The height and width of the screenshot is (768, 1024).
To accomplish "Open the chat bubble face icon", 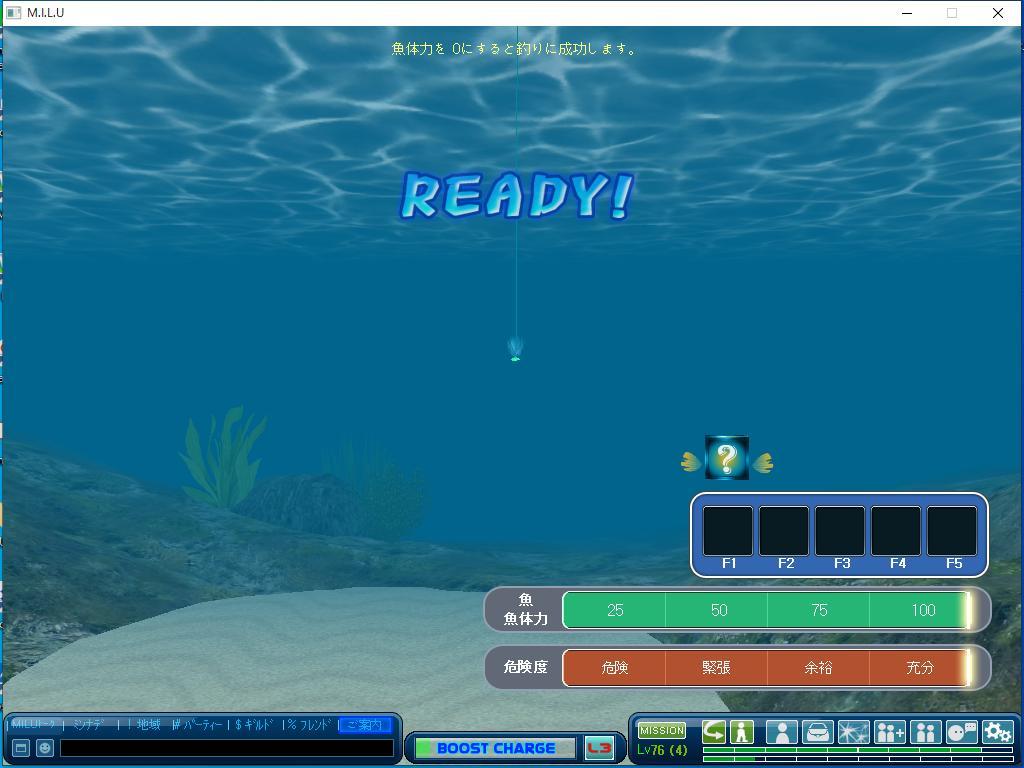I will click(961, 733).
